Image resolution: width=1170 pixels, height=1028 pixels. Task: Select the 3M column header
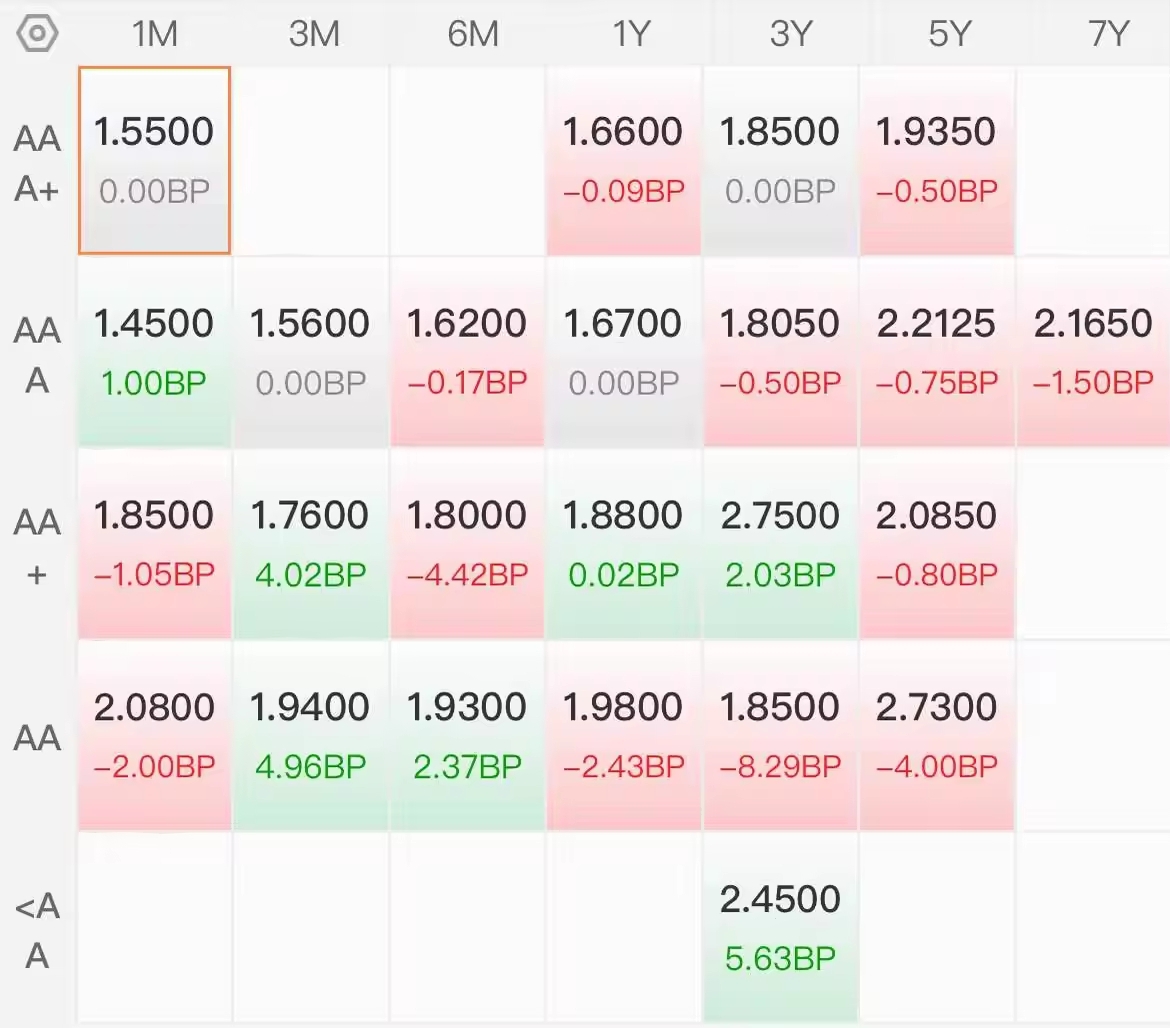[x=313, y=34]
